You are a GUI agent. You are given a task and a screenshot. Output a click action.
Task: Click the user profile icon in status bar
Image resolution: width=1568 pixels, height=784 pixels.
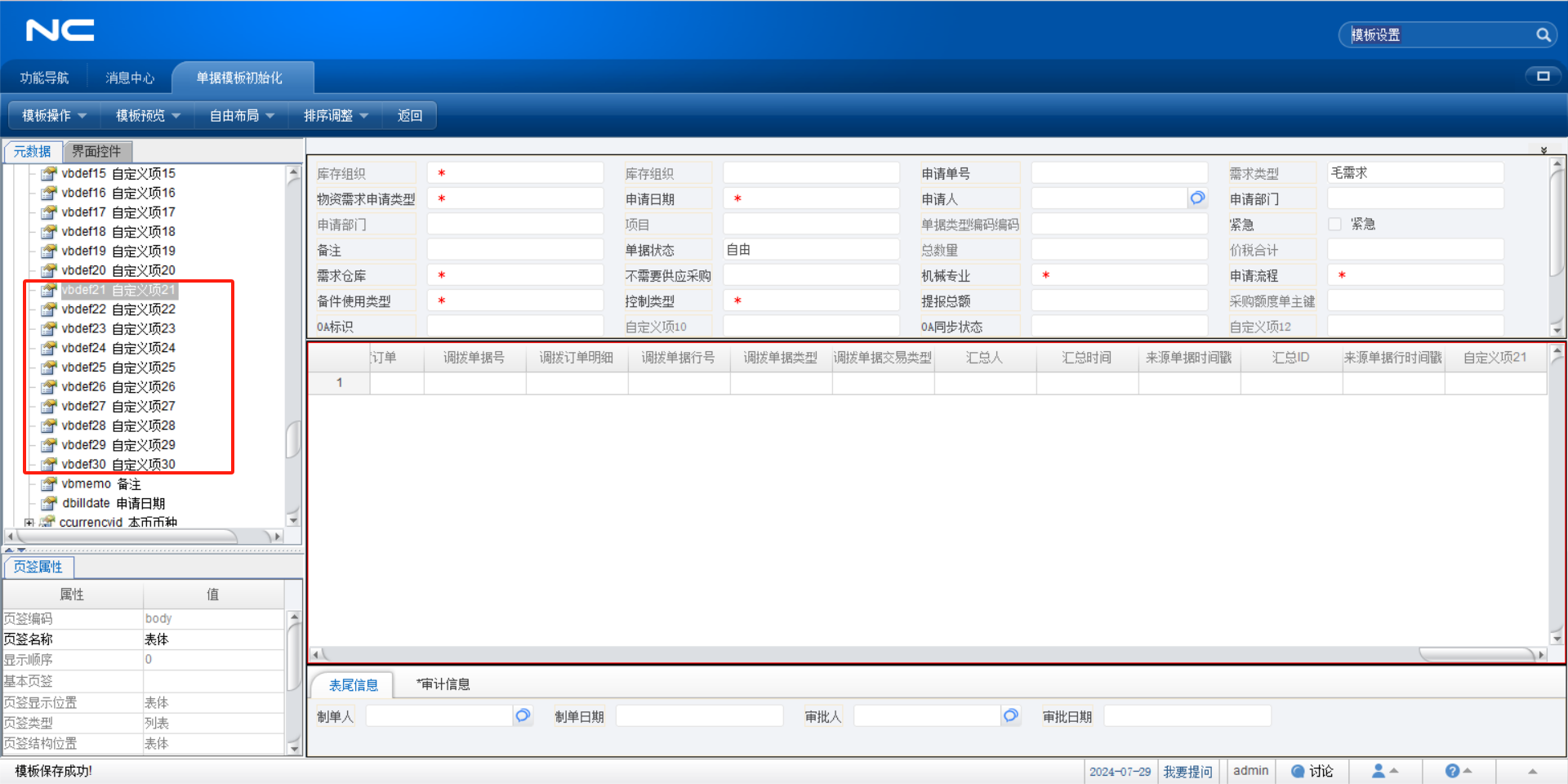point(1379,770)
